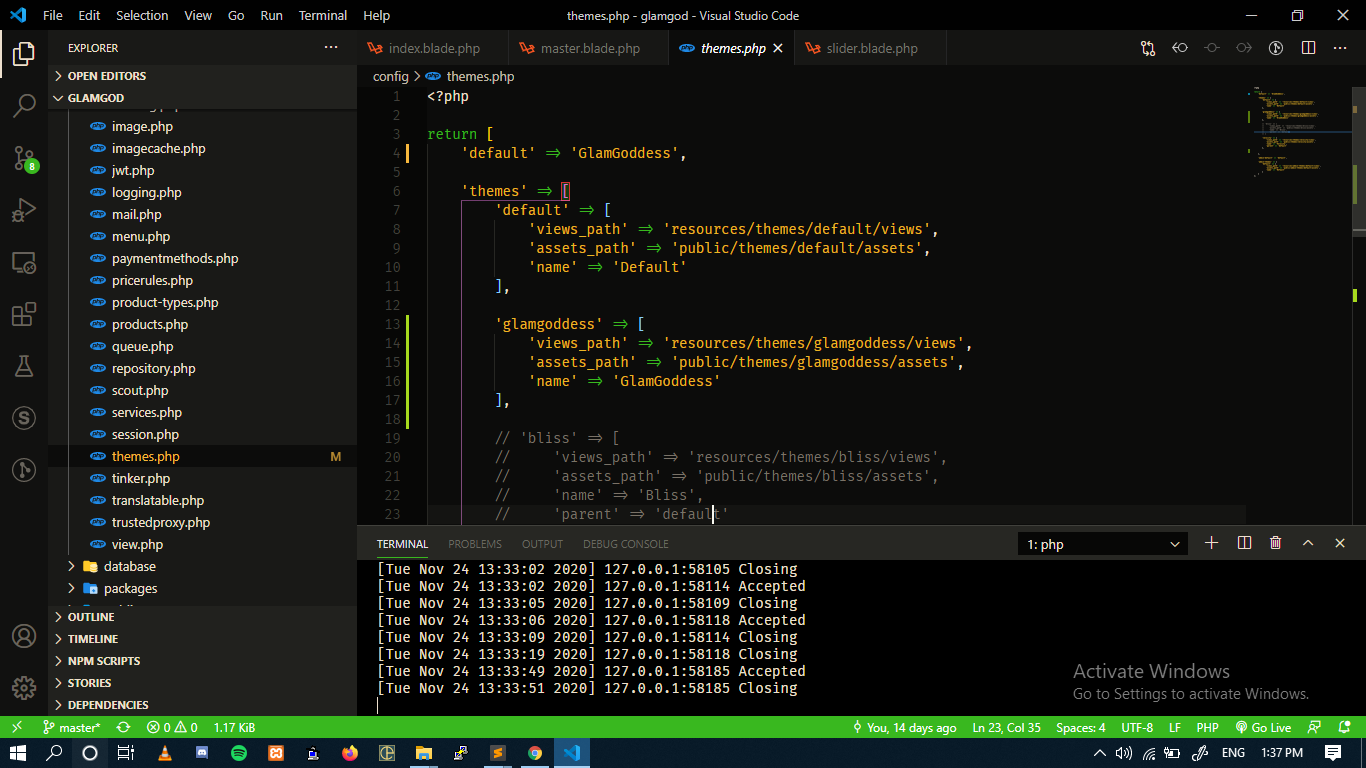Change the PHP language mode
Image resolution: width=1366 pixels, height=768 pixels.
point(1207,727)
